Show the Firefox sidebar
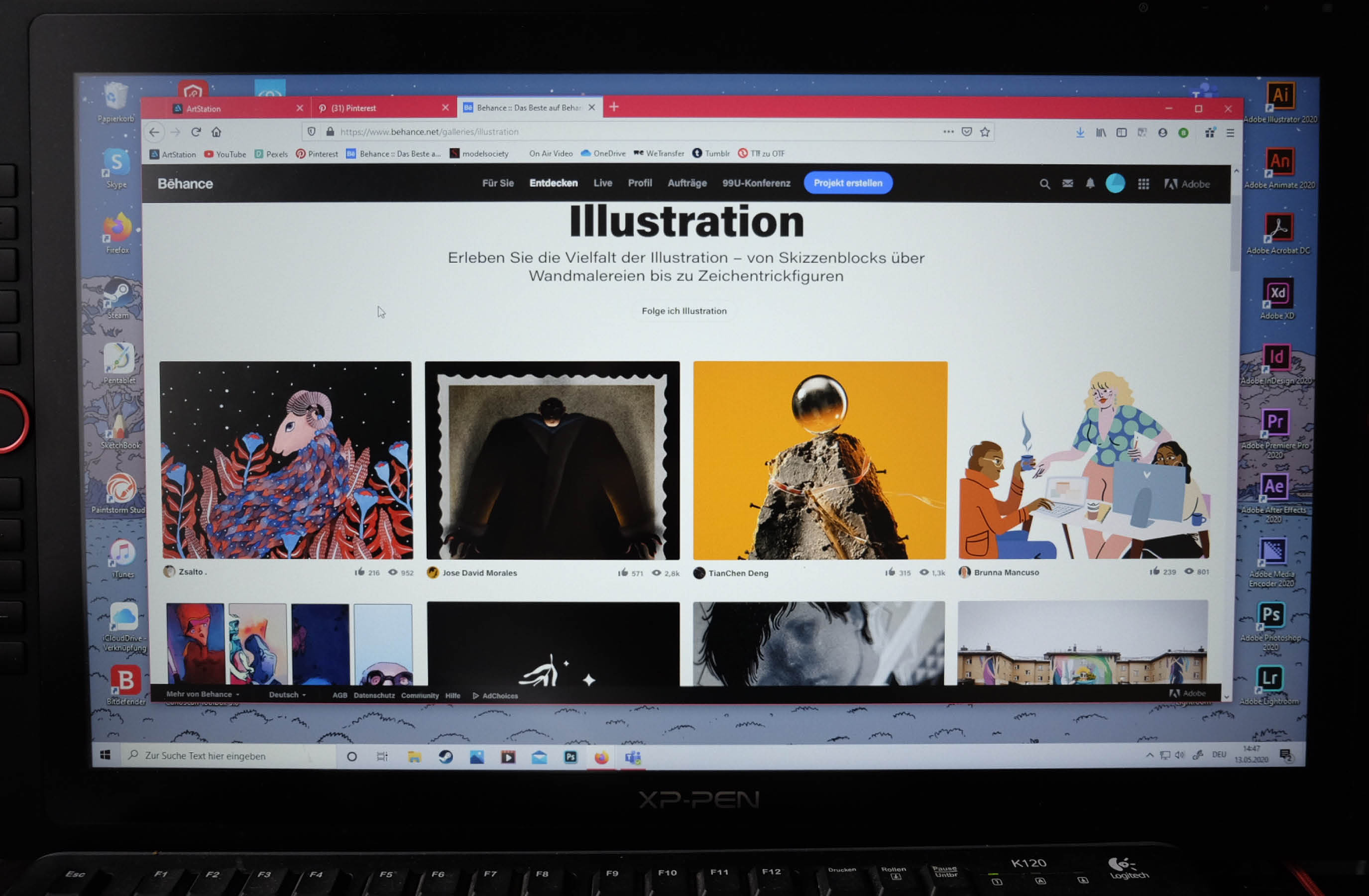This screenshot has height=896, width=1369. pos(1121,133)
